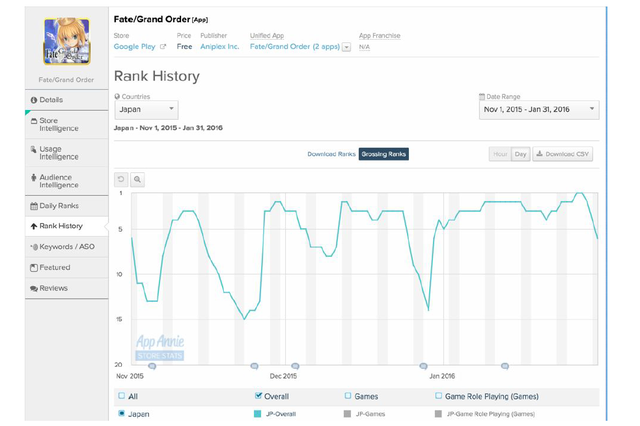
Task: Open the Aniplex Inc. publisher link
Action: click(x=220, y=47)
